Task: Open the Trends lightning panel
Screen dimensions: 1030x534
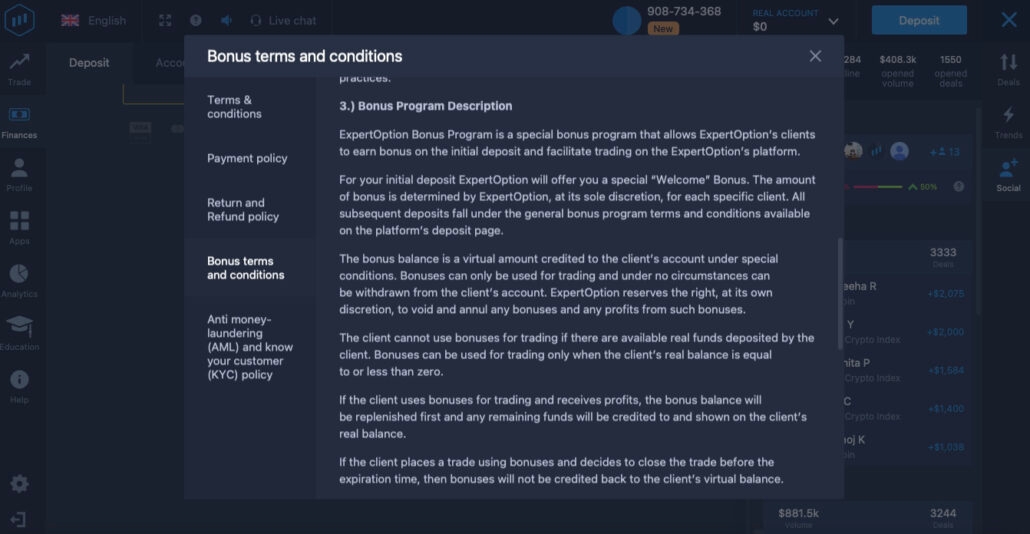Action: pyautogui.click(x=1008, y=121)
